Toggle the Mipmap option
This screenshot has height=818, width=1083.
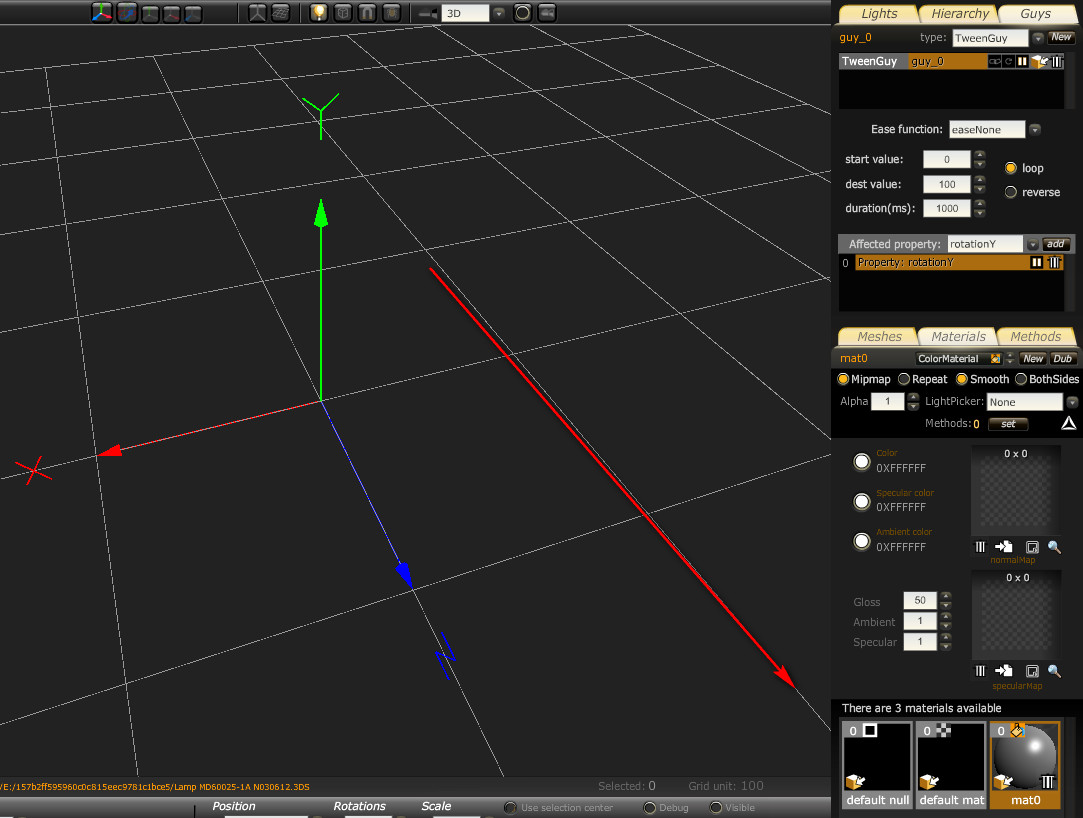[843, 380]
